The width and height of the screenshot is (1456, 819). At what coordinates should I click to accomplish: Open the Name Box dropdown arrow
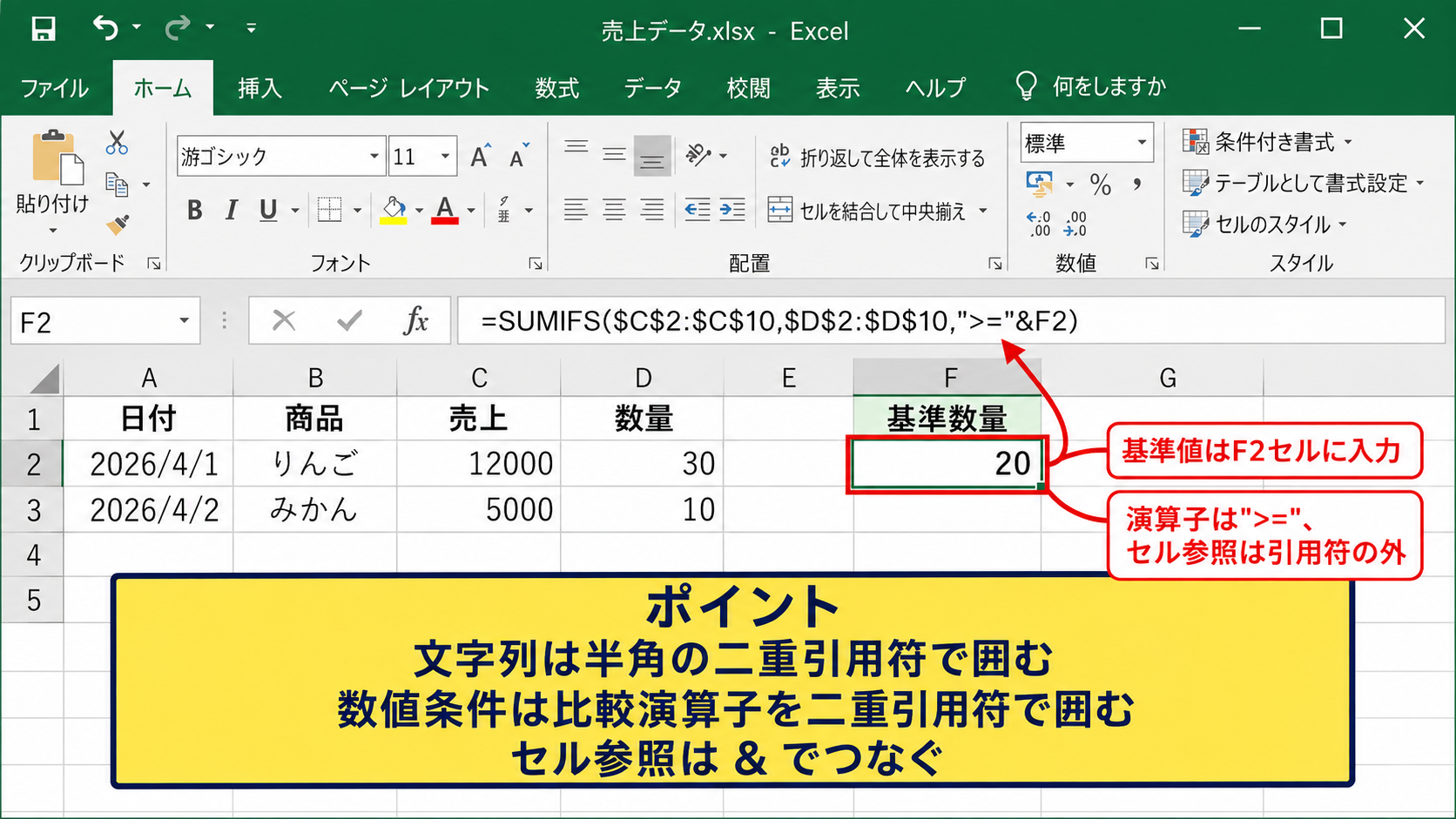coord(184,321)
